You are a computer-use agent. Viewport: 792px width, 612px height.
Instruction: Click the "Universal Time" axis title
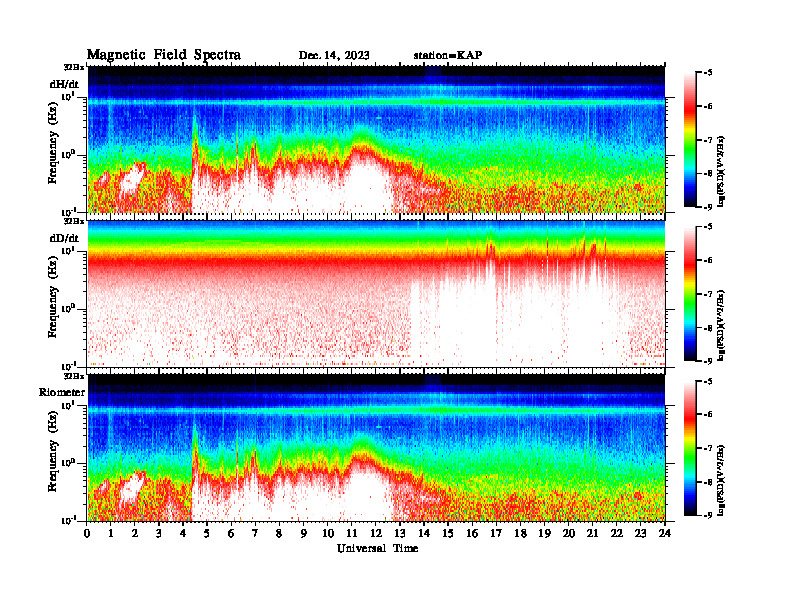(x=377, y=548)
